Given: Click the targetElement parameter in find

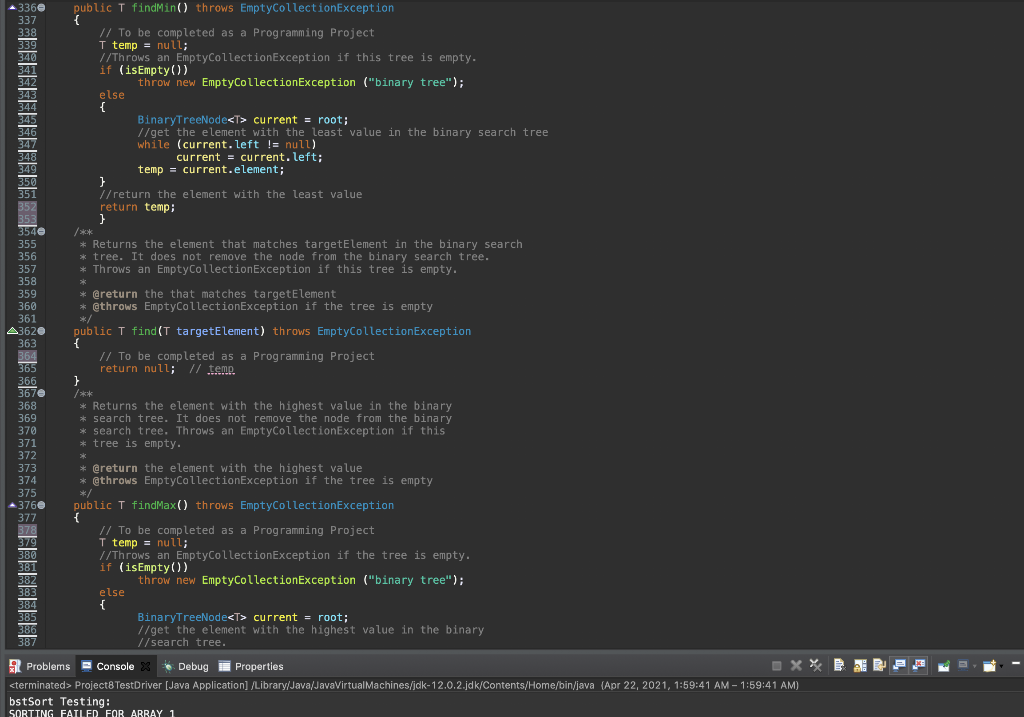Looking at the screenshot, I should (217, 331).
